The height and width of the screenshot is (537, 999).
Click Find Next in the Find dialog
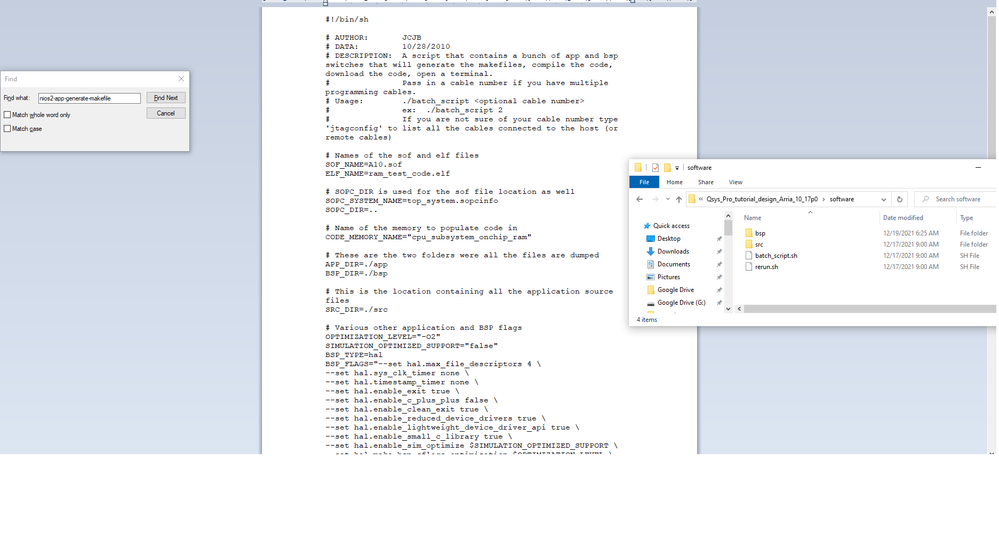(166, 97)
